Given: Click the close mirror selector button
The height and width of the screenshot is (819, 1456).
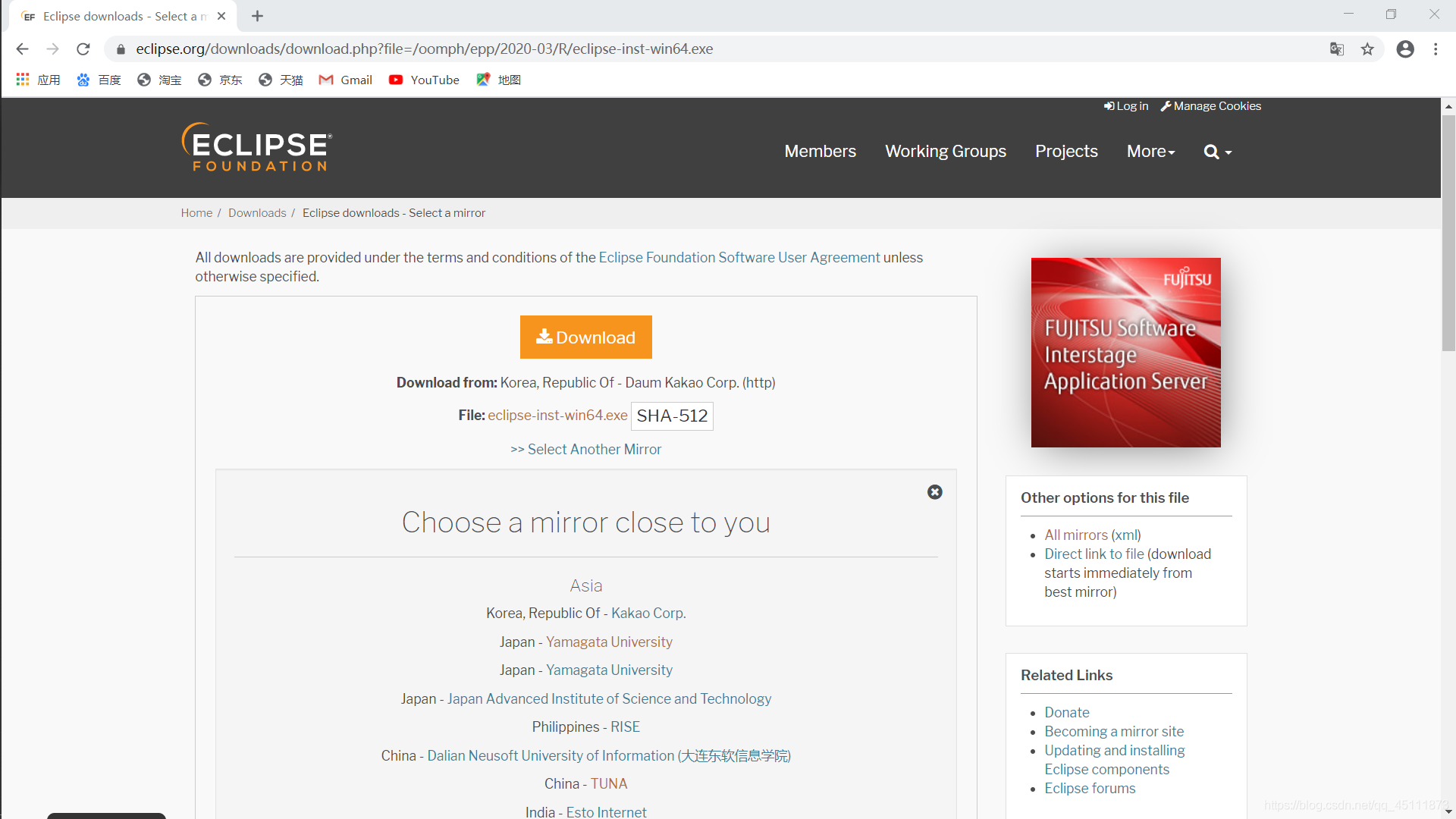Looking at the screenshot, I should coord(935,492).
